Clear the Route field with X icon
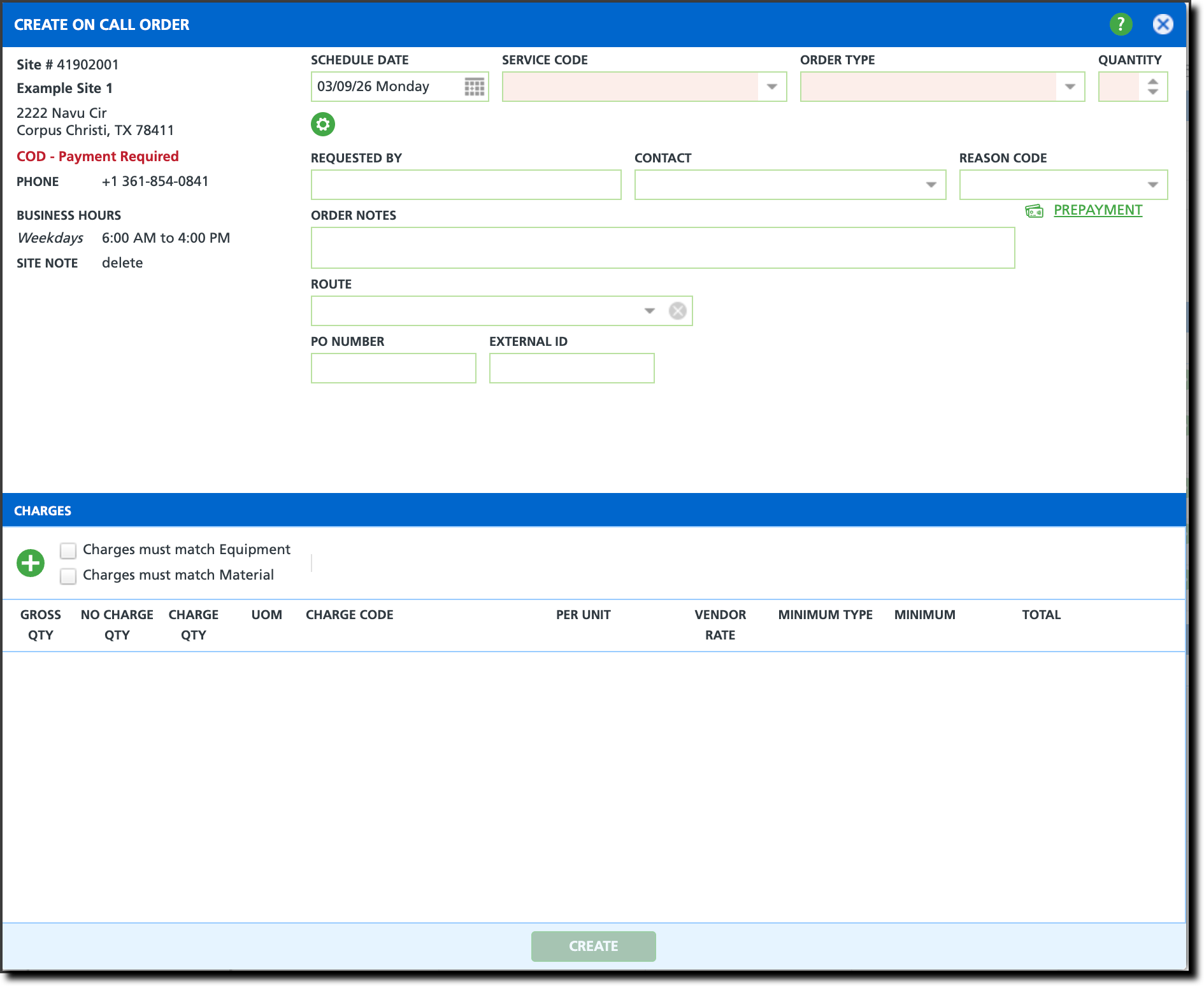 pos(677,311)
